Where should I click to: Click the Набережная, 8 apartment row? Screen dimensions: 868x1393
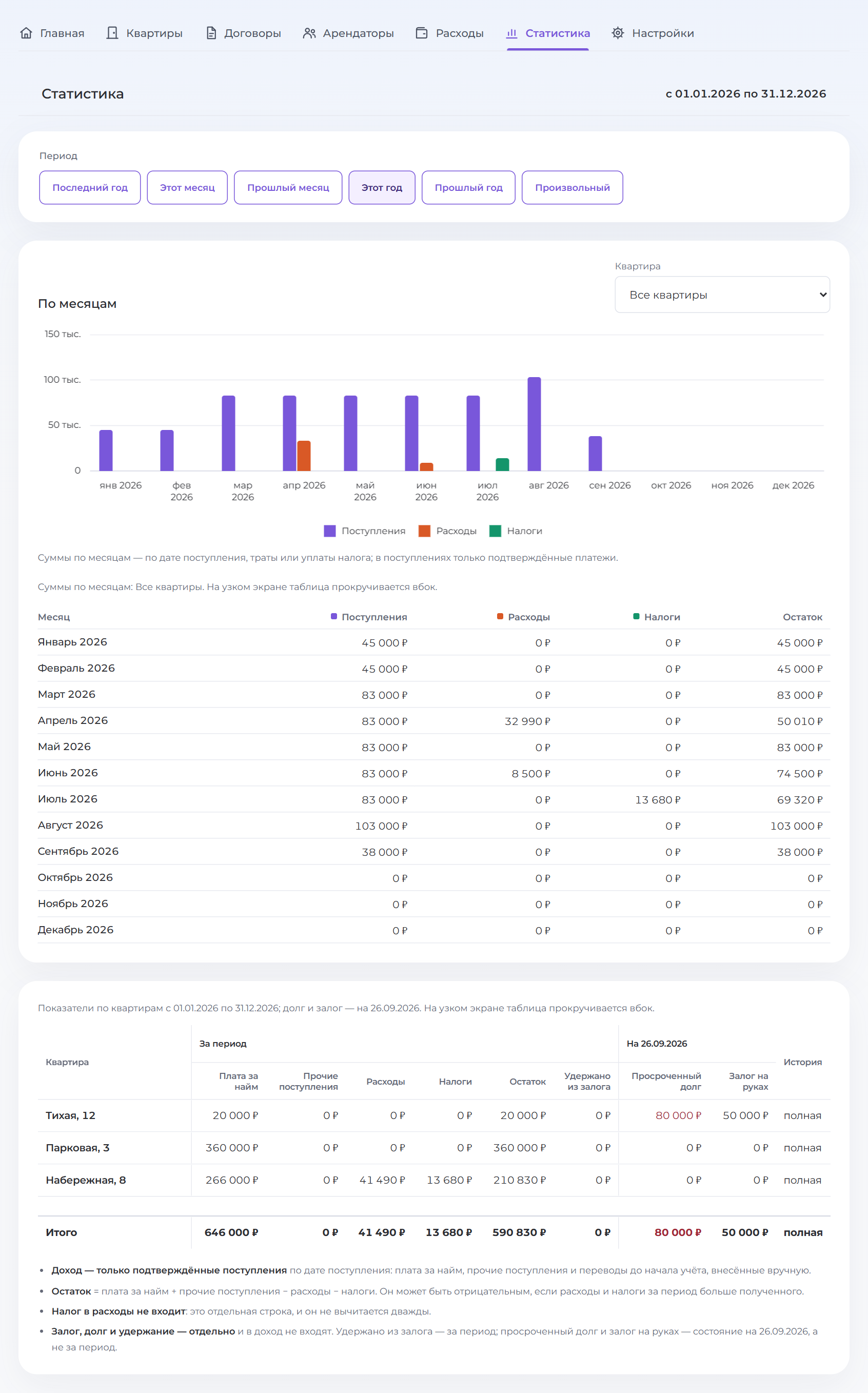434,1180
